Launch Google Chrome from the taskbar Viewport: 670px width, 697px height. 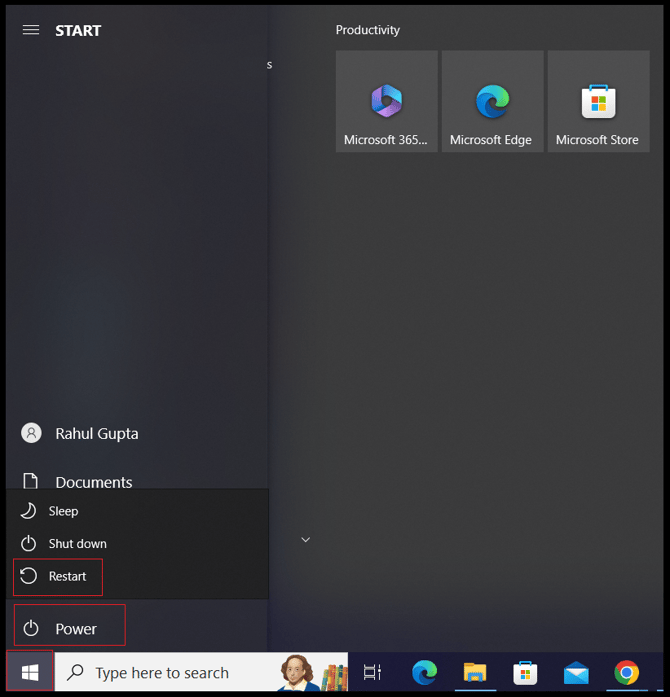coord(627,673)
